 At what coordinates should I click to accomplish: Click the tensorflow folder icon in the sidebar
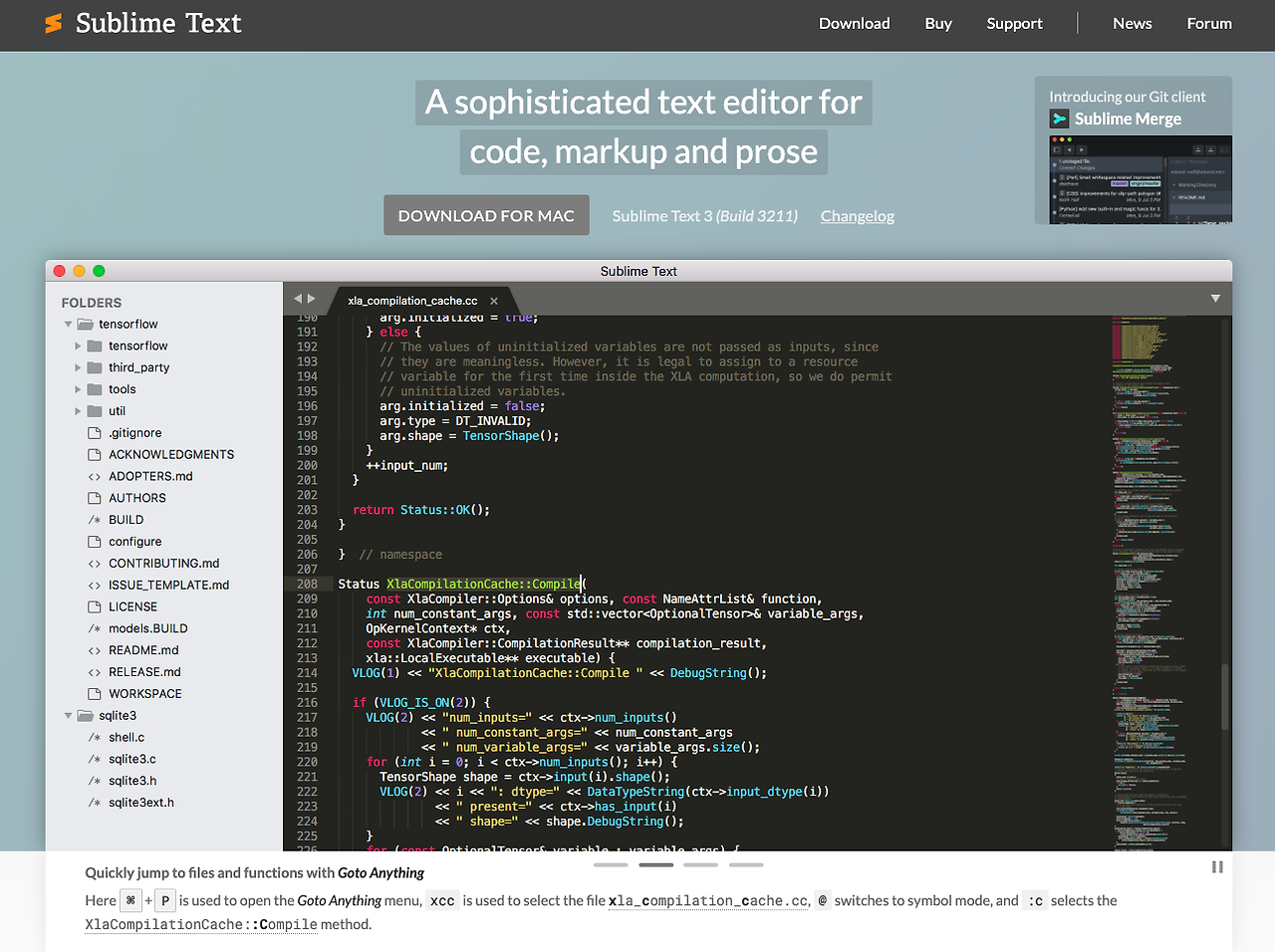point(97,346)
